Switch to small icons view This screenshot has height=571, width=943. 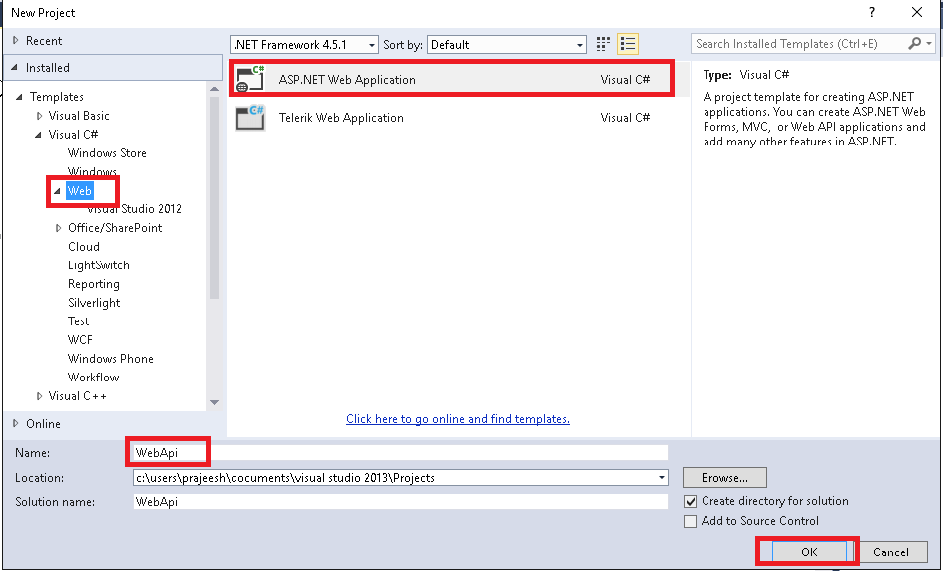tap(603, 44)
